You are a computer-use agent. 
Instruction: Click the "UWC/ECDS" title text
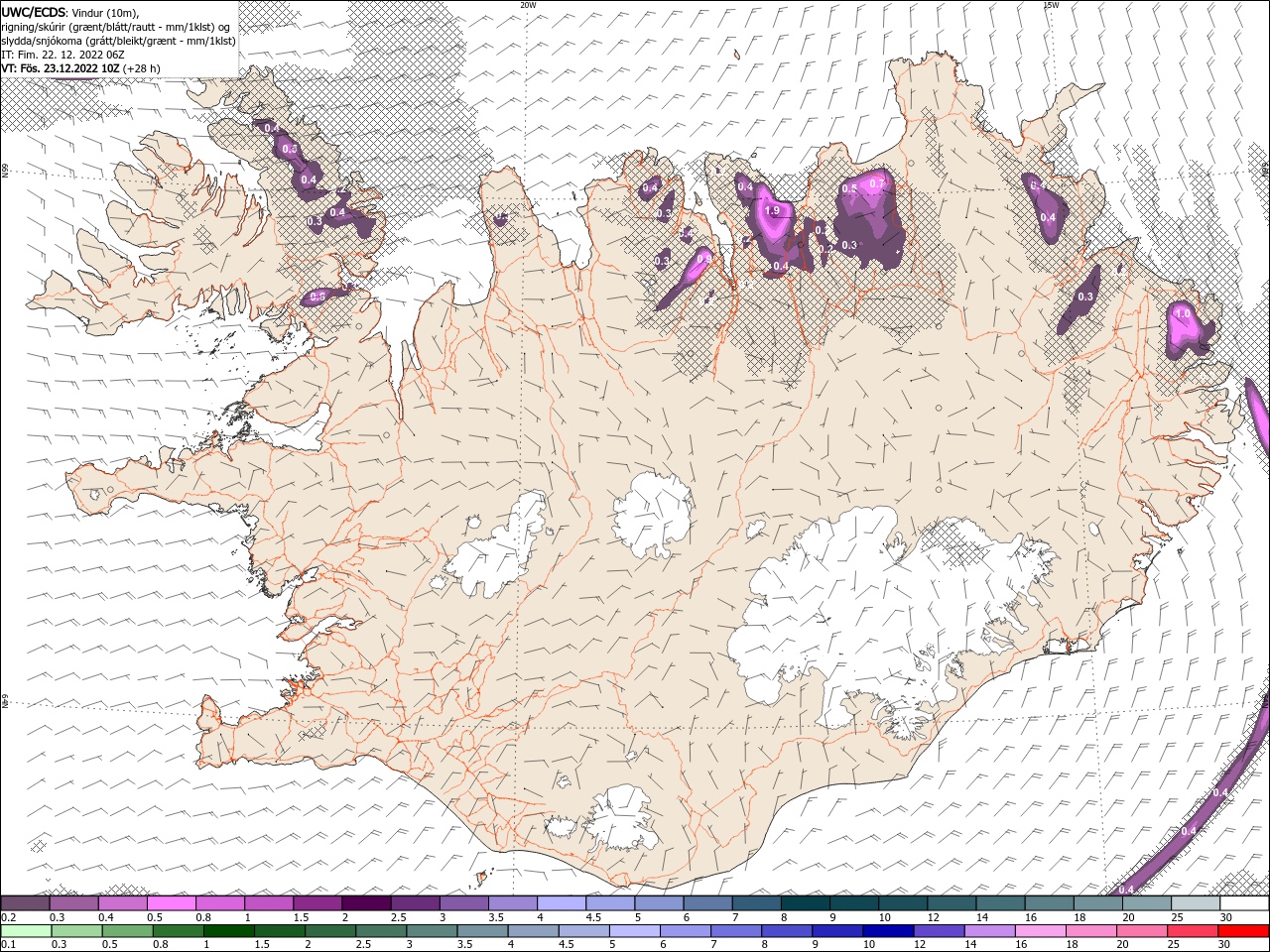[33, 12]
